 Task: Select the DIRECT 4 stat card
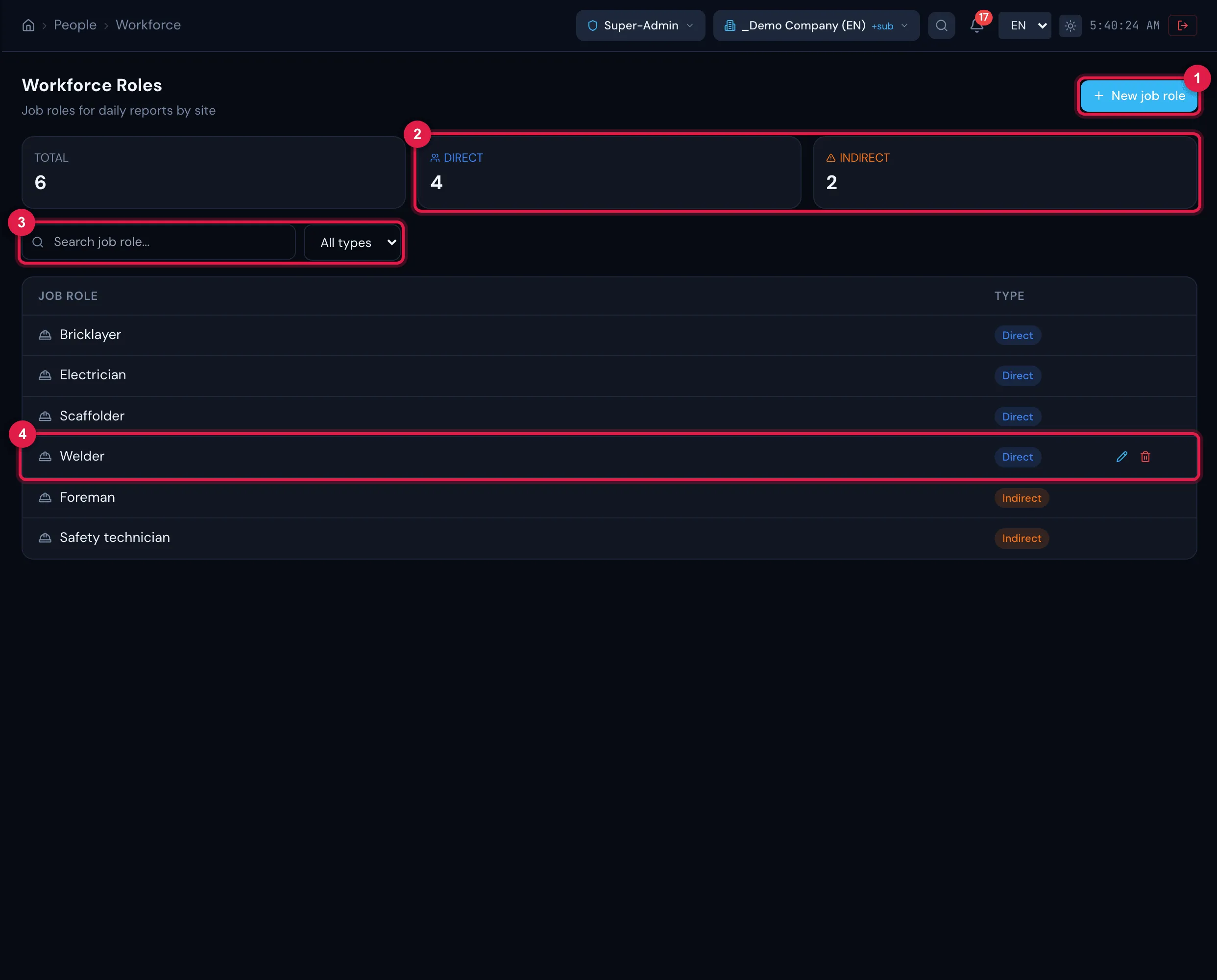[x=609, y=172]
